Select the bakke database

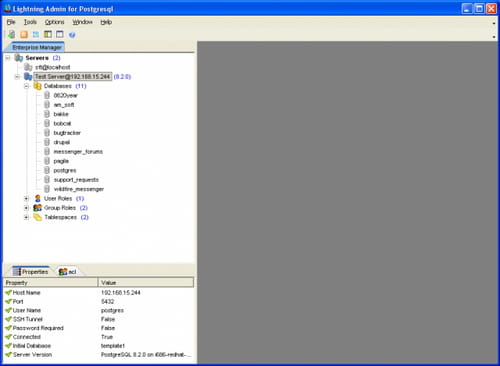(x=61, y=114)
